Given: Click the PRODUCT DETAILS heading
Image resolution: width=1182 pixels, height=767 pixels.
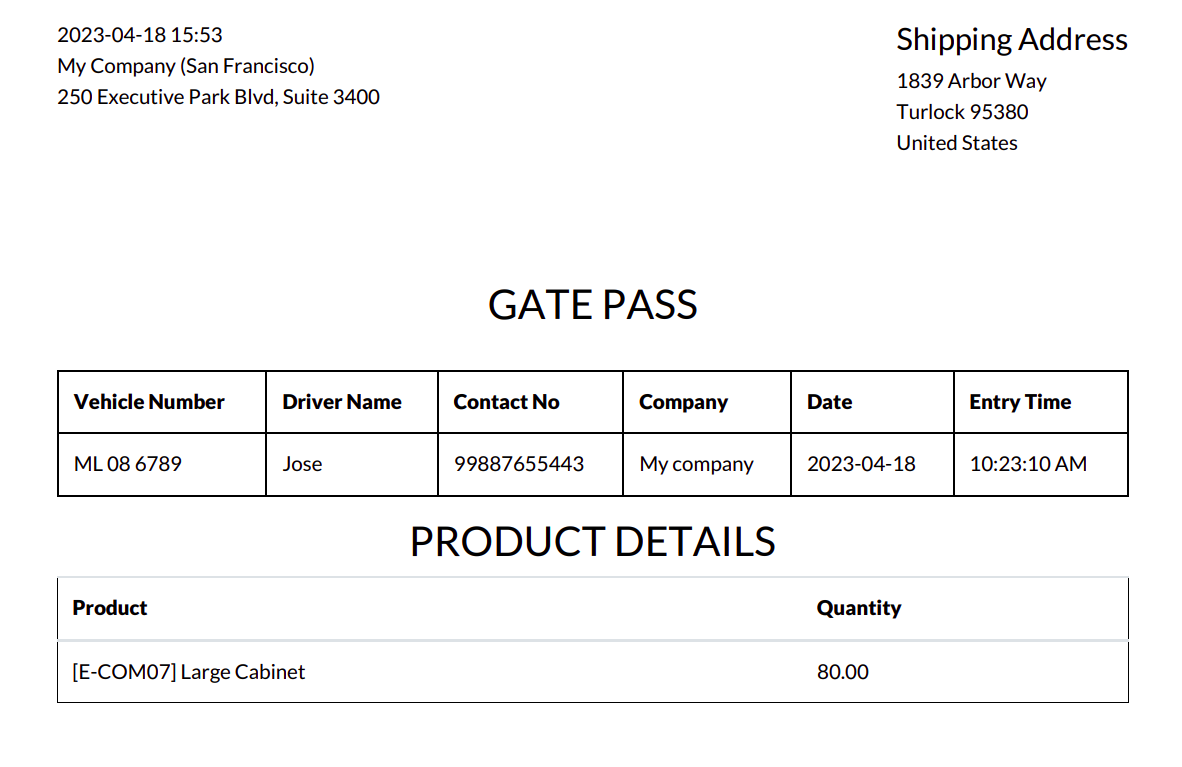Looking at the screenshot, I should (x=592, y=541).
